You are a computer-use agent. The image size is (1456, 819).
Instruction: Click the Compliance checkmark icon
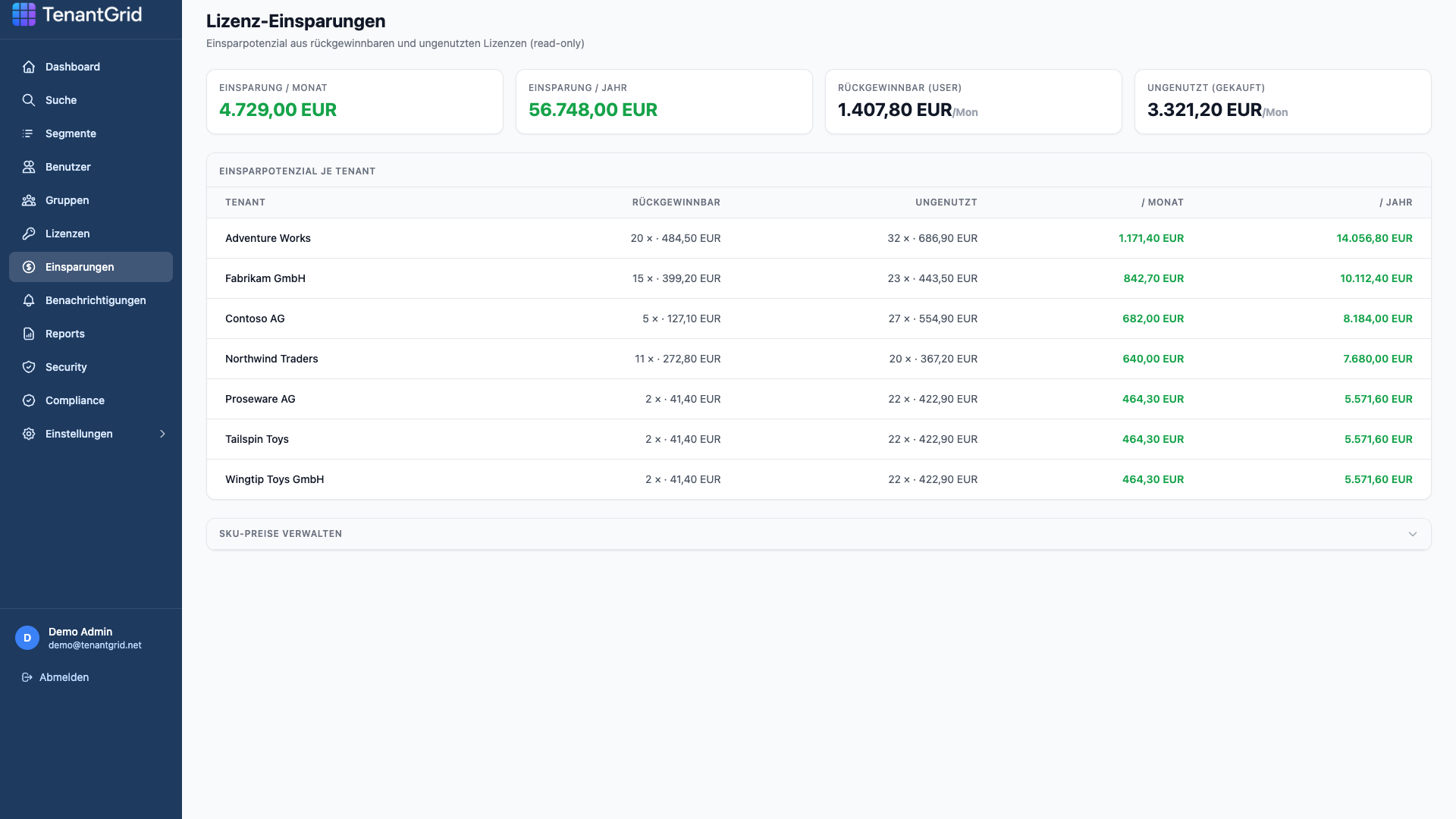pyautogui.click(x=29, y=400)
